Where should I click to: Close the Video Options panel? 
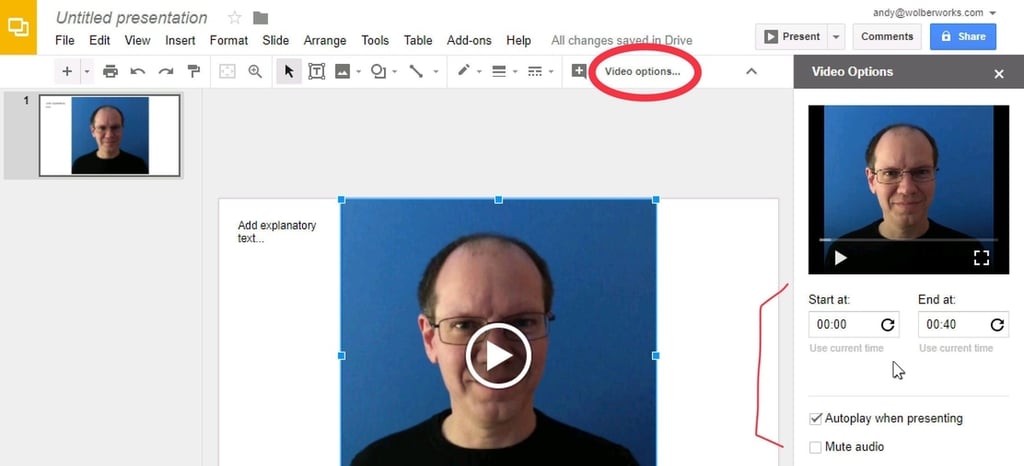point(999,74)
